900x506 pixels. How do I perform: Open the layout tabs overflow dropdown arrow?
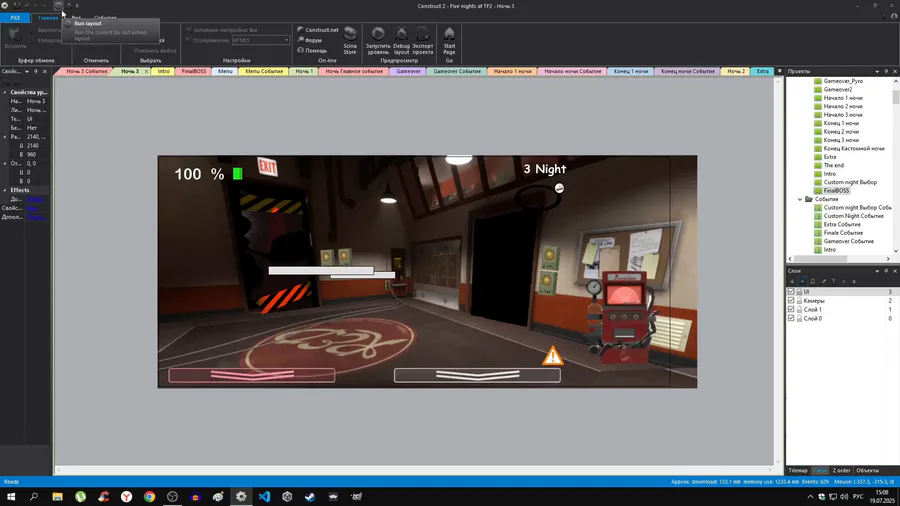tap(779, 71)
